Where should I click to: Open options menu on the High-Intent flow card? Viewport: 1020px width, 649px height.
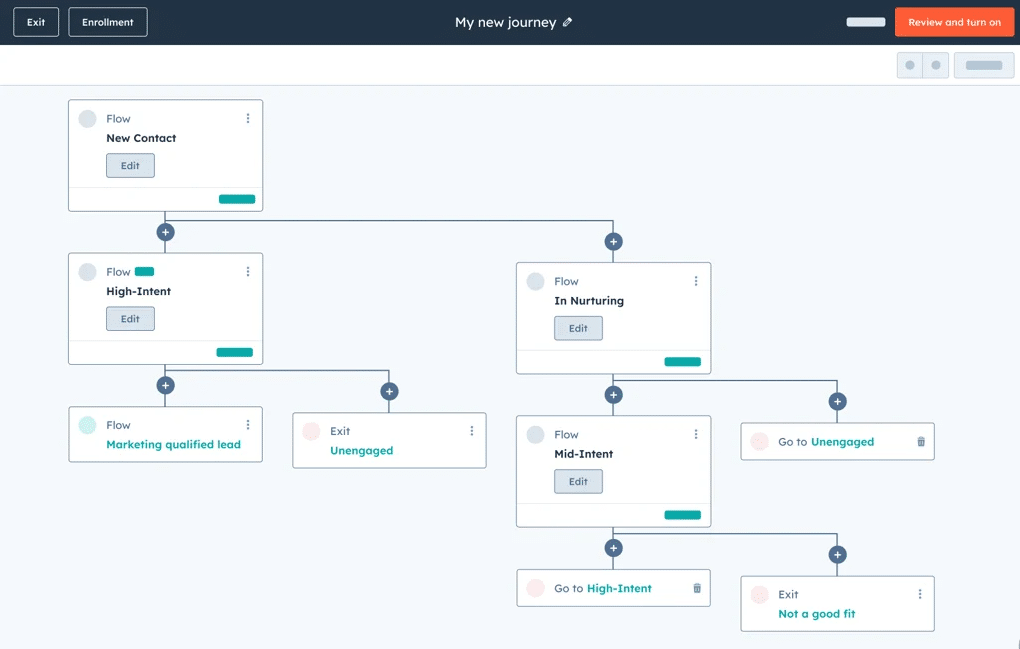[248, 271]
